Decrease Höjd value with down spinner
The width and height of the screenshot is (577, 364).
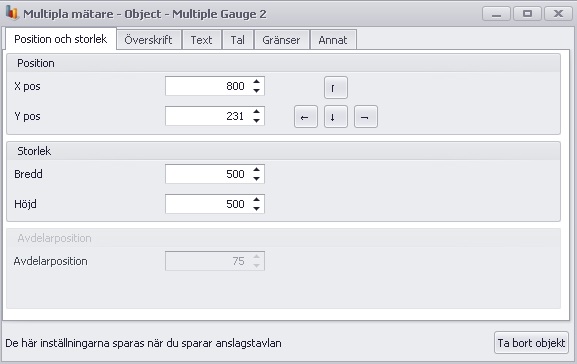(256, 208)
